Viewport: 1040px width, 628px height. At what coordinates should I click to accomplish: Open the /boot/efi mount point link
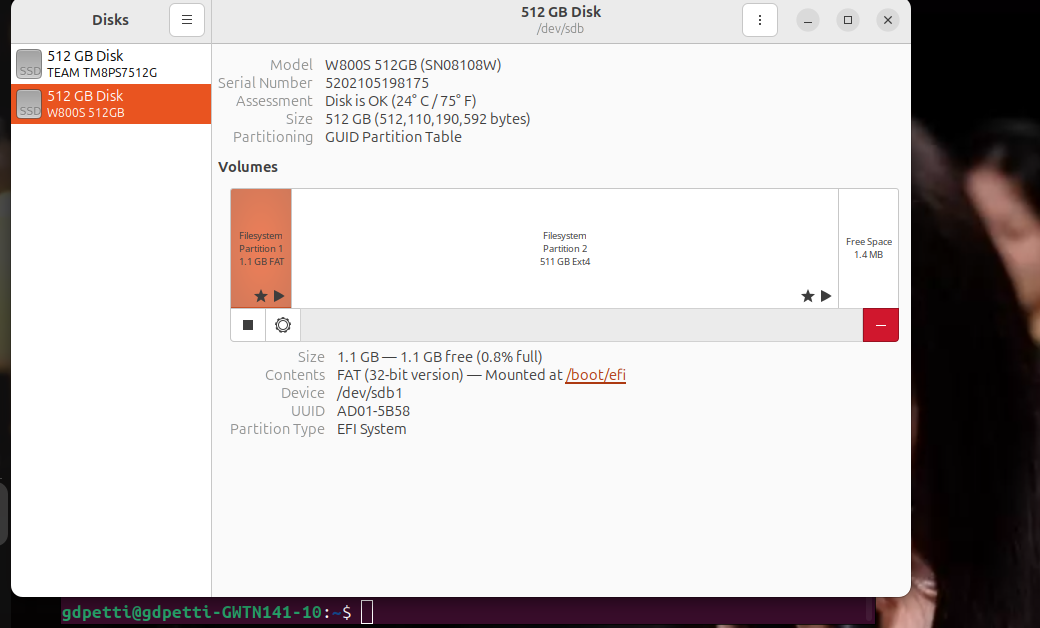(x=596, y=375)
